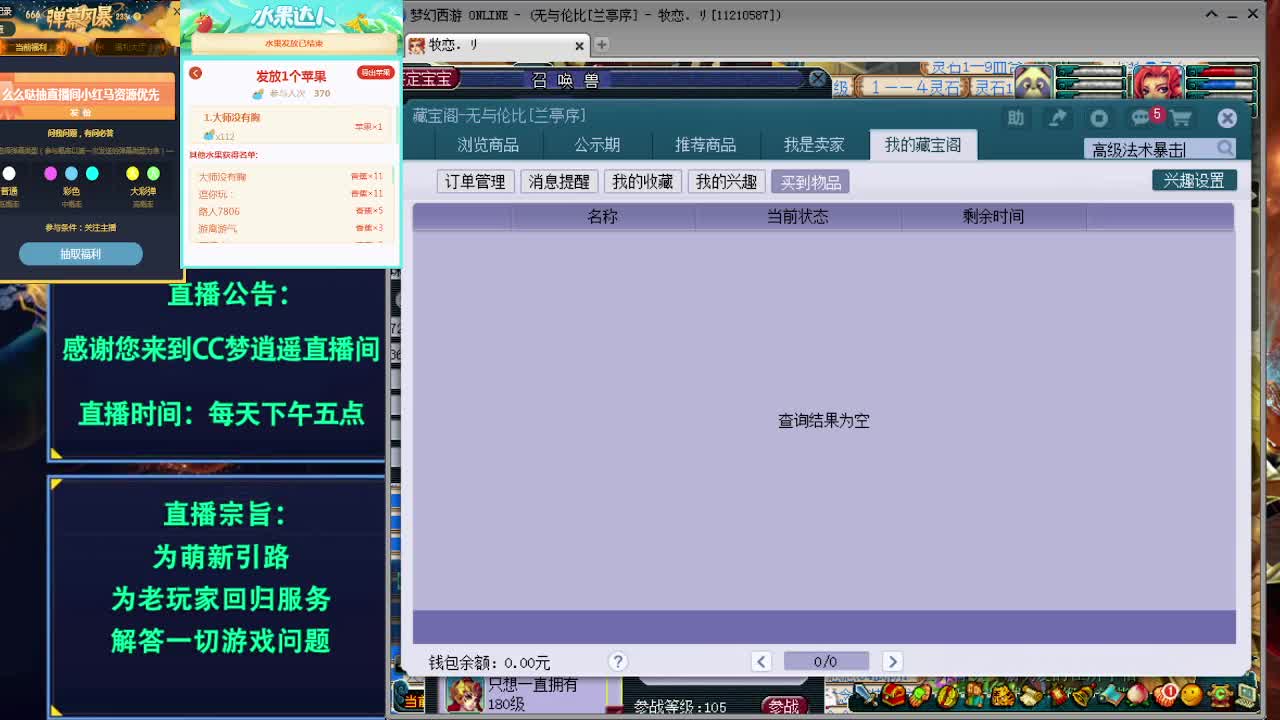Viewport: 1280px width, 720px height.
Task: Open 订单管理 sub-tab
Action: point(475,182)
